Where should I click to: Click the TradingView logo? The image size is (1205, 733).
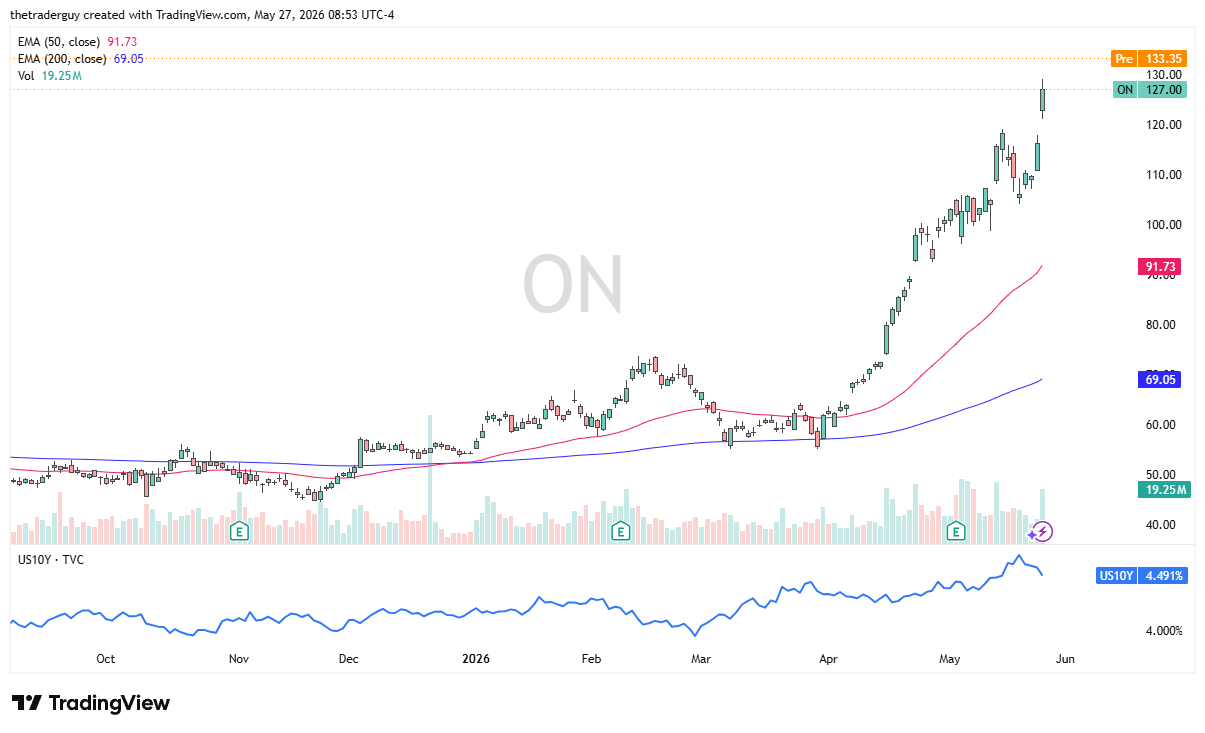click(91, 703)
